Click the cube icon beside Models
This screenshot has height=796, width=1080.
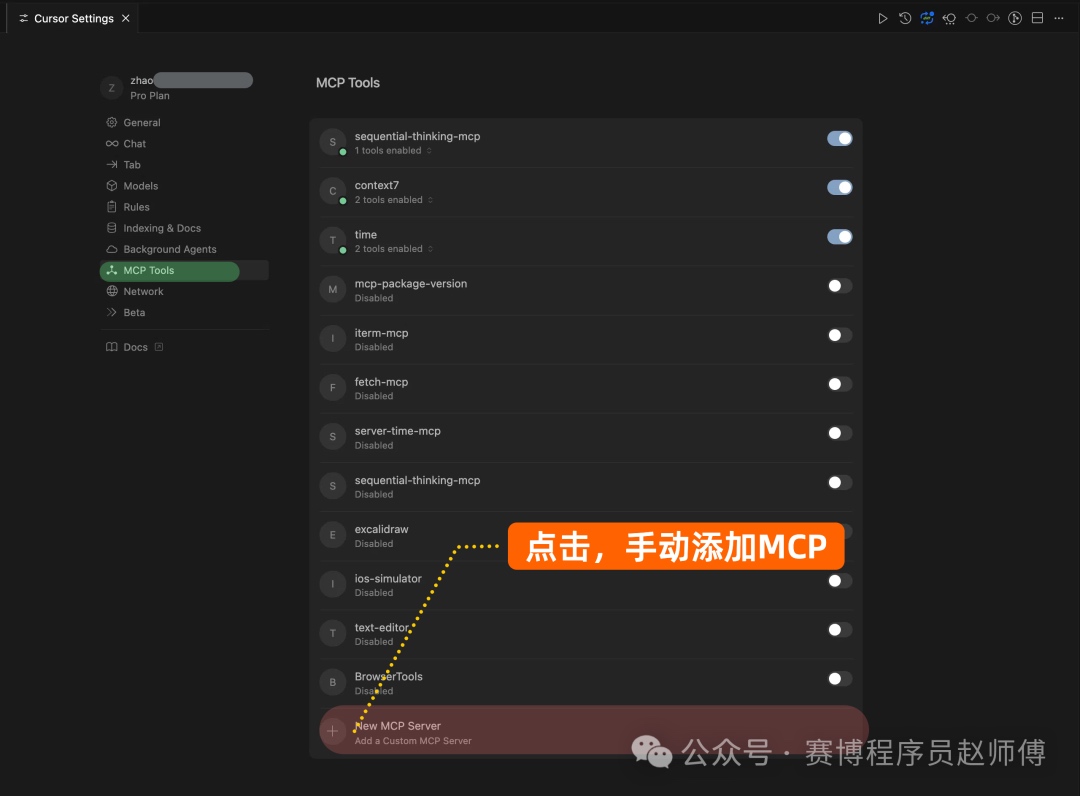coord(112,186)
